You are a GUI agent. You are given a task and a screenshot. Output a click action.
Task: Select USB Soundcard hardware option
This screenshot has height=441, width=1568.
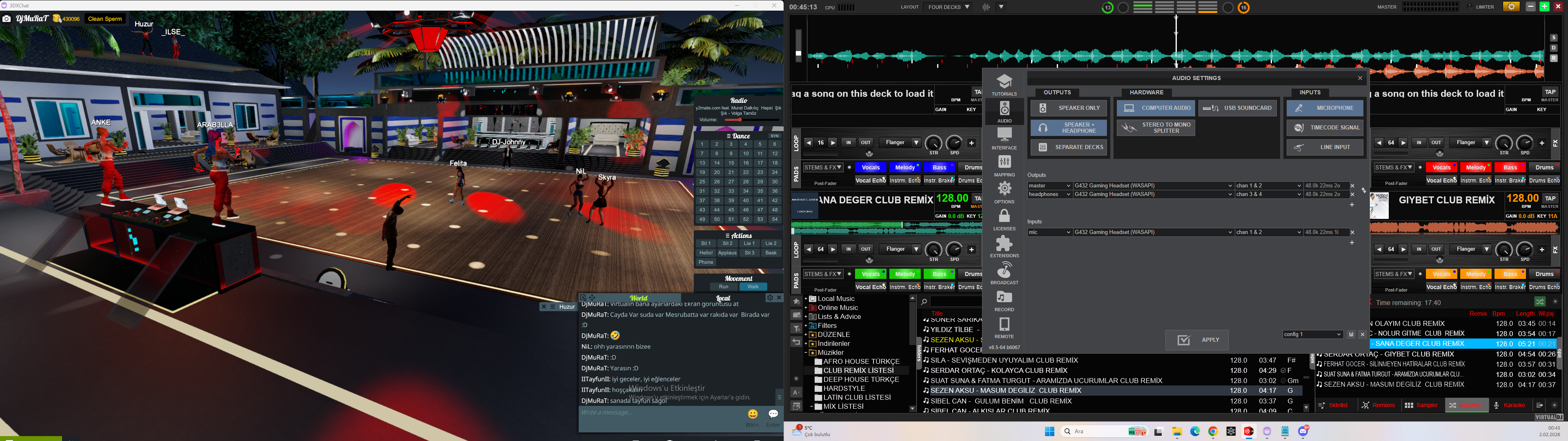1238,108
